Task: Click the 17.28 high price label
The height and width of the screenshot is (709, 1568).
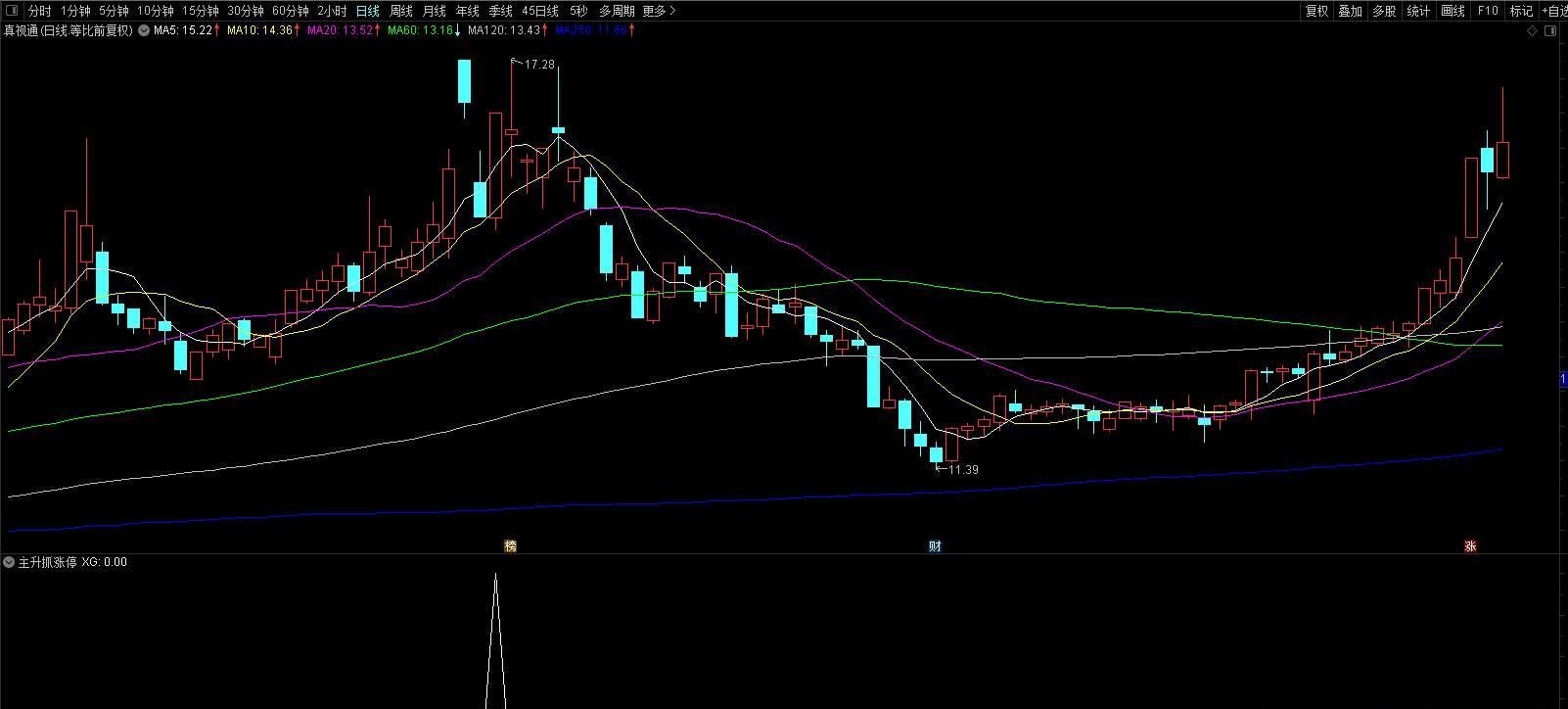Action: coord(539,65)
